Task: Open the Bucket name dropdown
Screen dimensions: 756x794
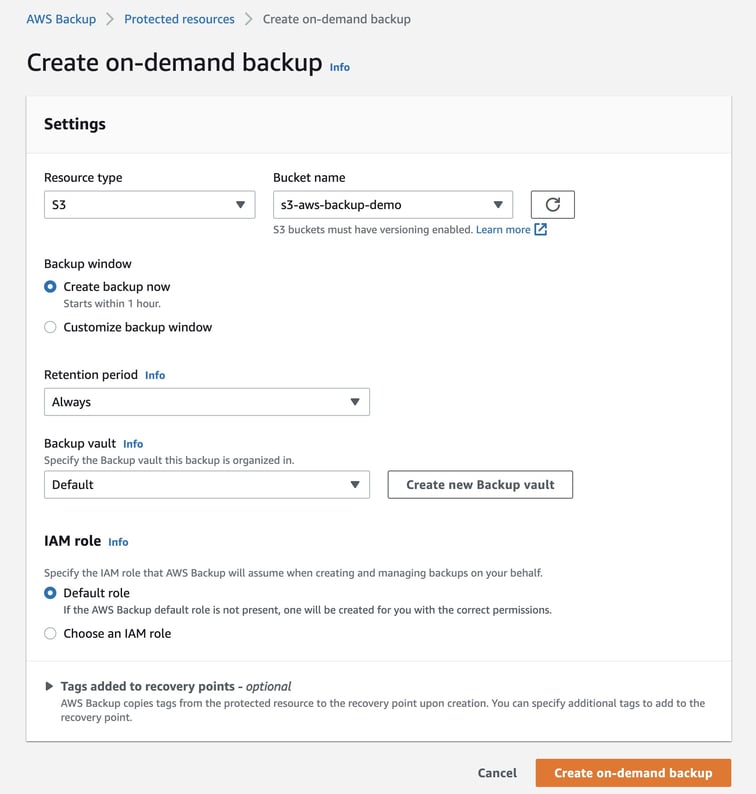Action: click(392, 205)
